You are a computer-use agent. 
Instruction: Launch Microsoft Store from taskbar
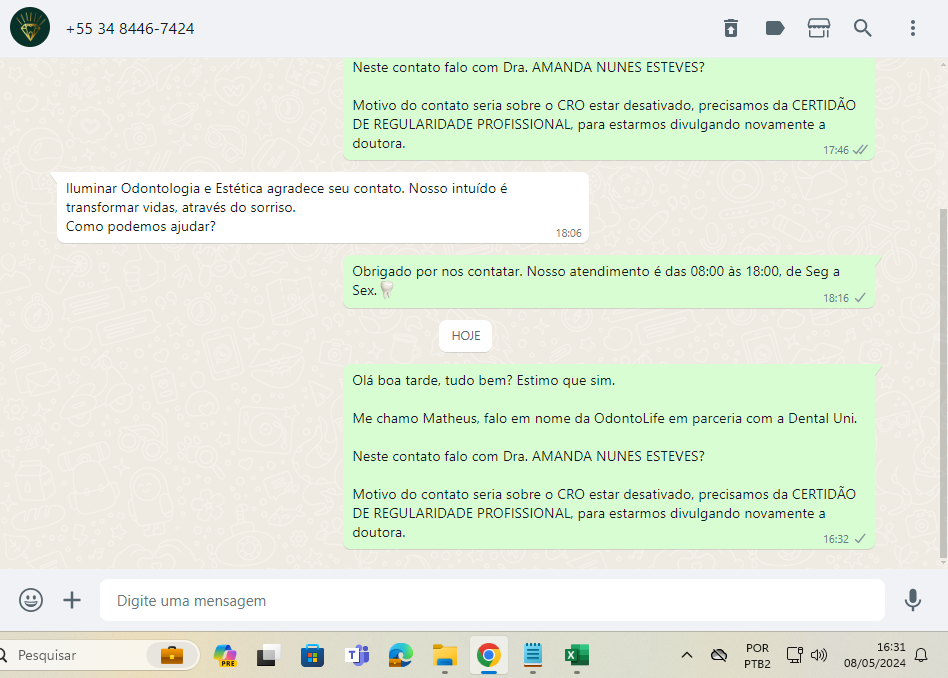point(313,655)
